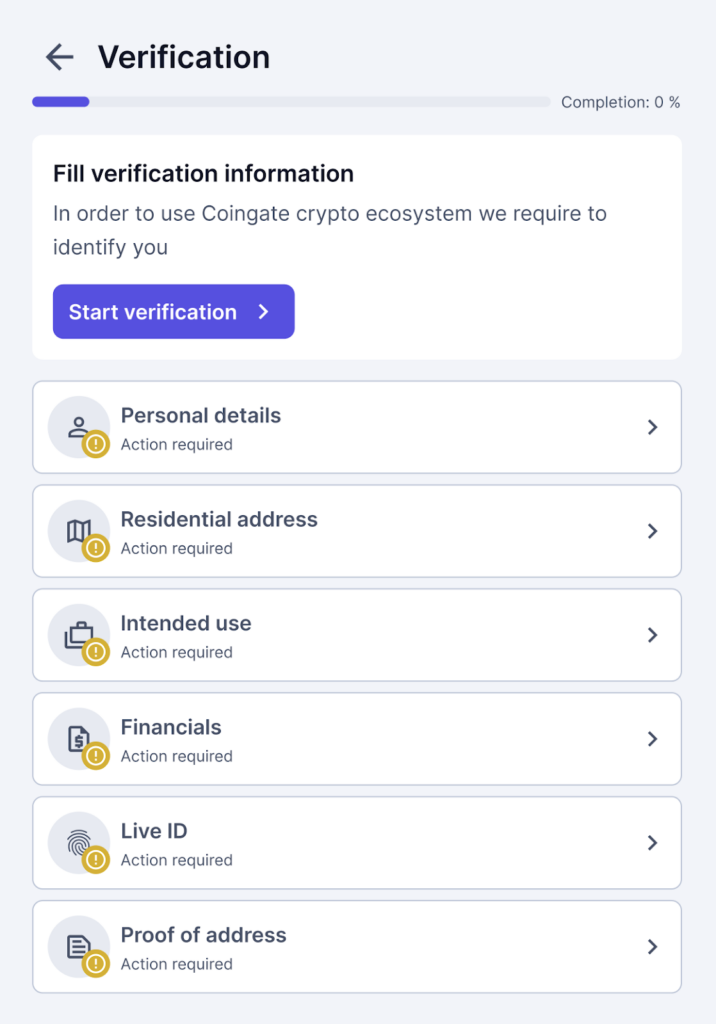Expand Personal details with right chevron

point(652,427)
